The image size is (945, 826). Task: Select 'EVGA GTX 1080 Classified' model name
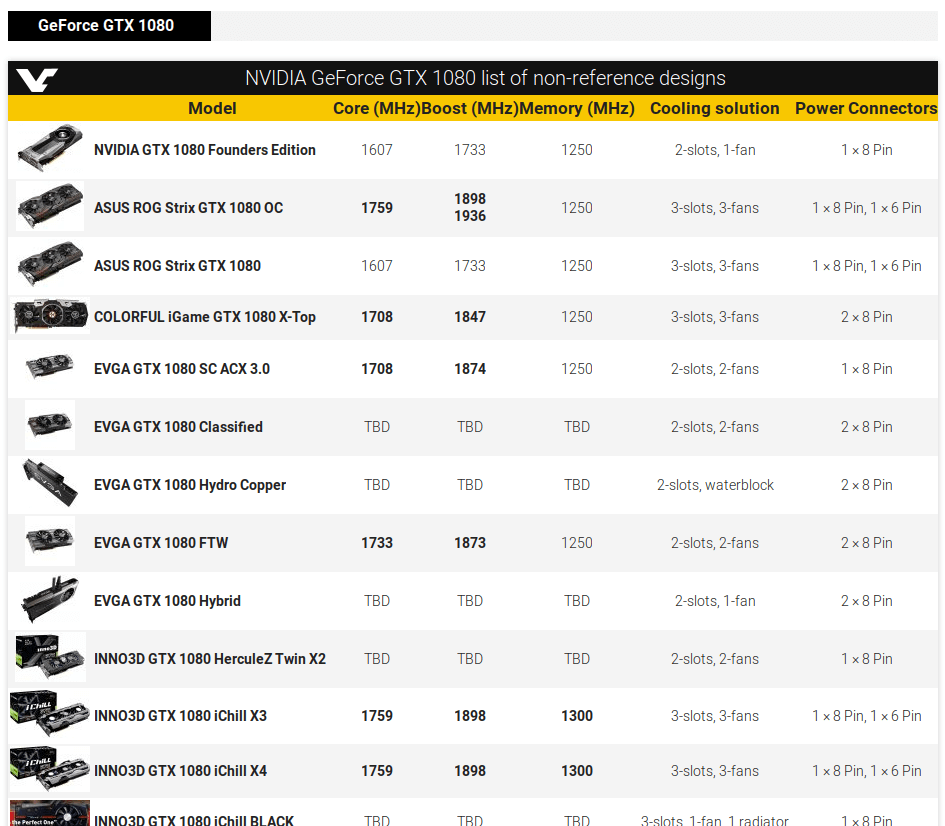[178, 427]
